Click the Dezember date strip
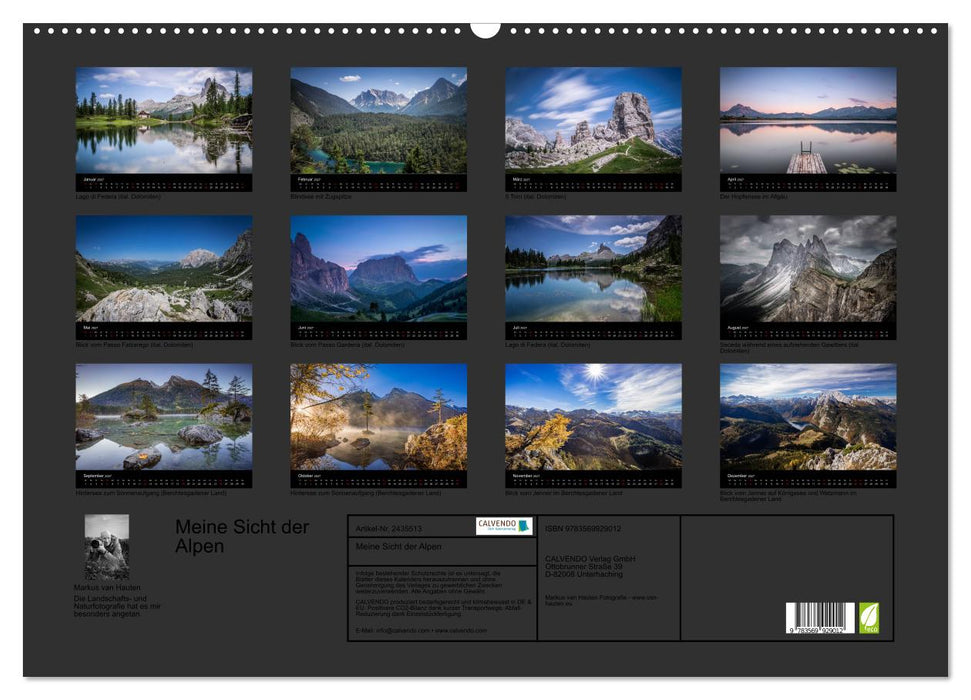The image size is (971, 700). click(808, 479)
